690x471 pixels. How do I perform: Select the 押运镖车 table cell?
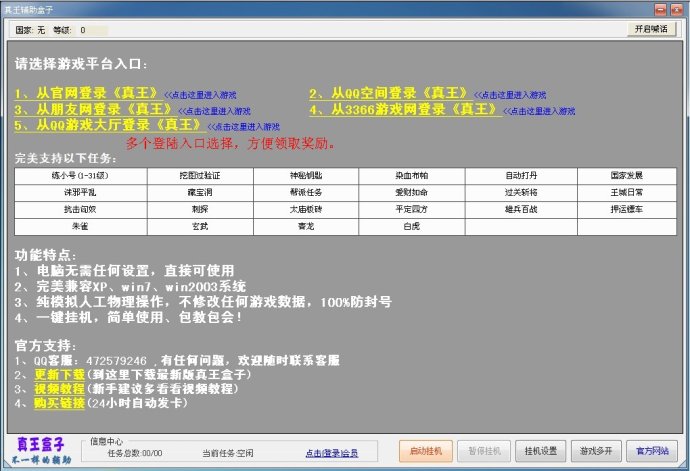(x=627, y=210)
